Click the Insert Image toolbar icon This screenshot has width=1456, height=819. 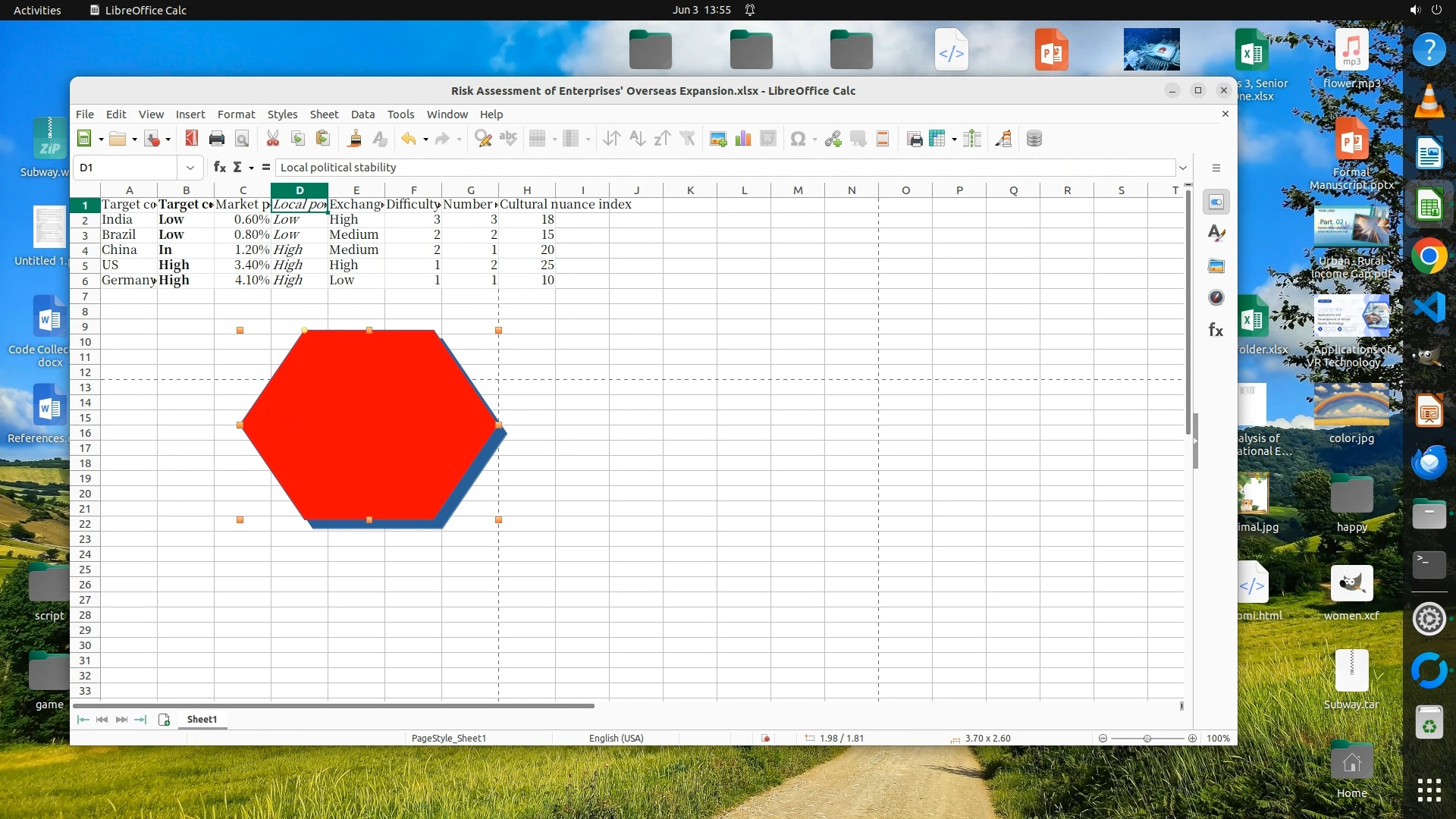(717, 139)
